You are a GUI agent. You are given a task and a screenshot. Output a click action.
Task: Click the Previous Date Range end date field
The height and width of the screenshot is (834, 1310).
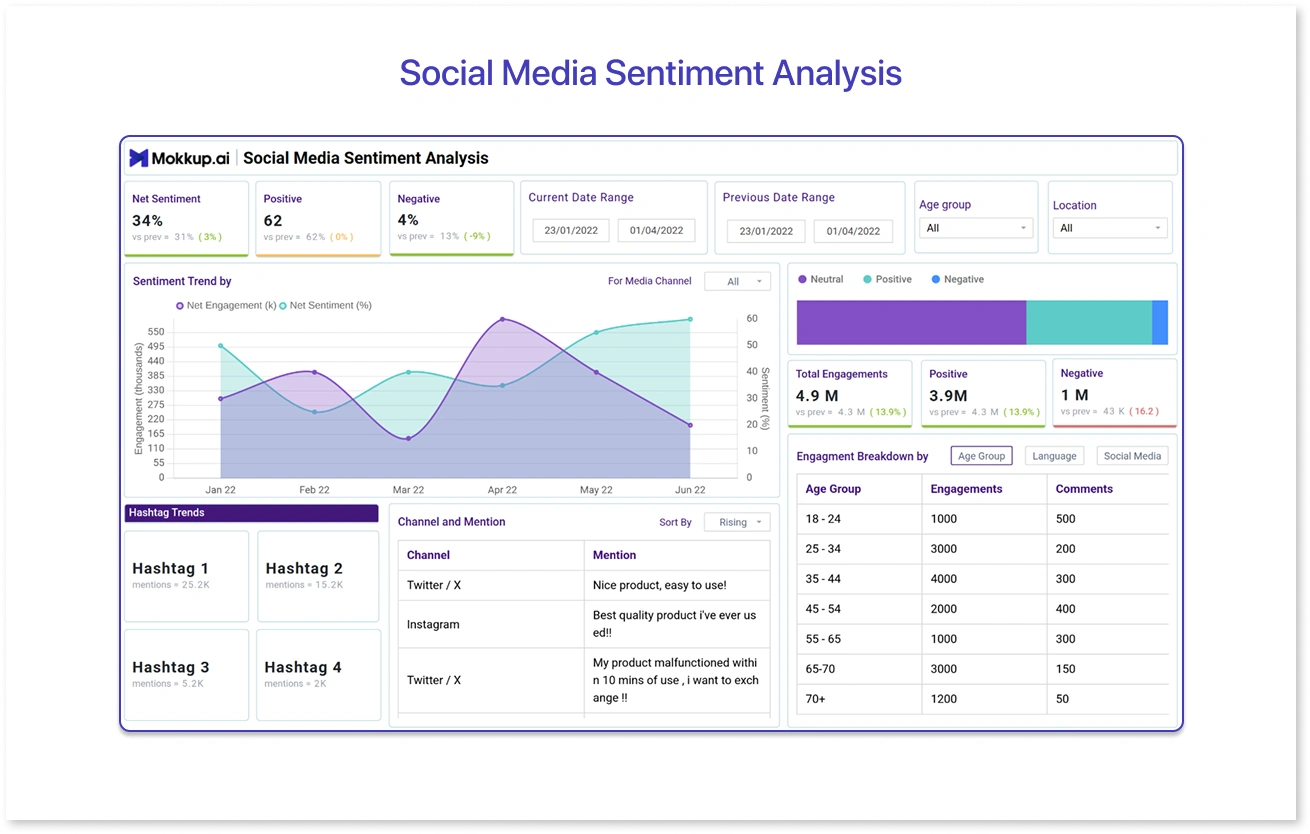853,231
